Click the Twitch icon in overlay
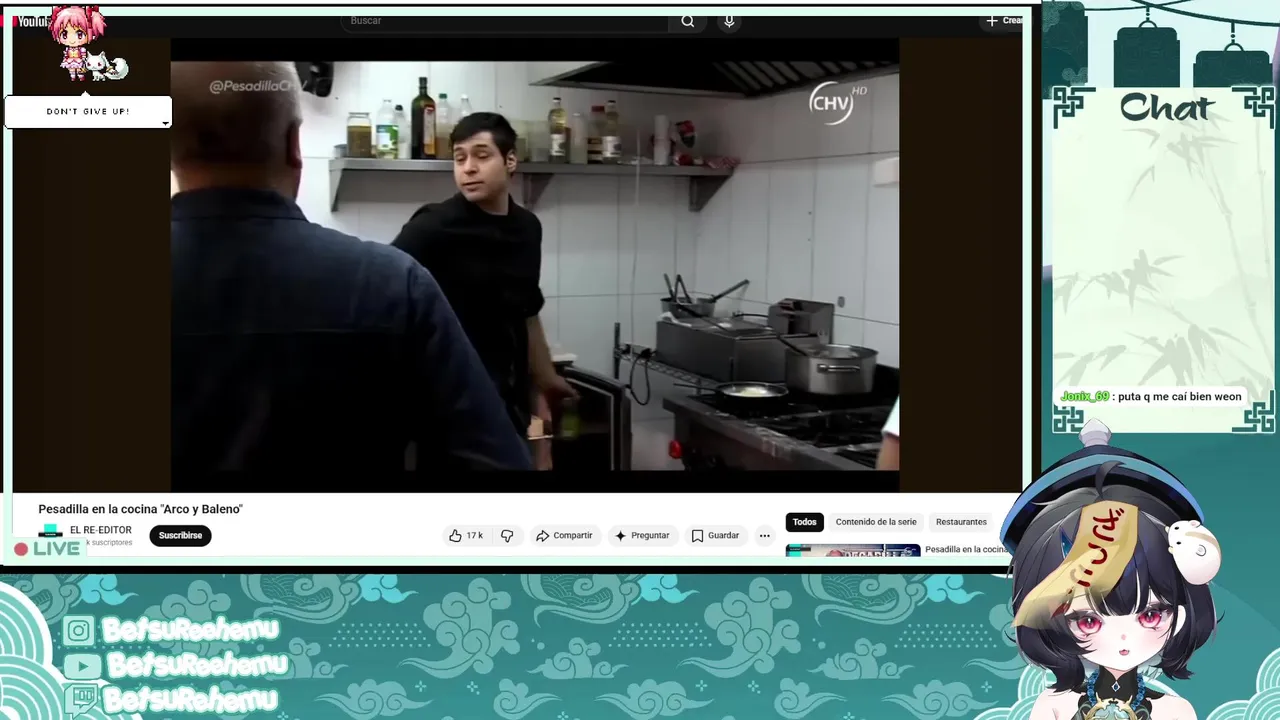Image resolution: width=1280 pixels, height=720 pixels. (82, 699)
